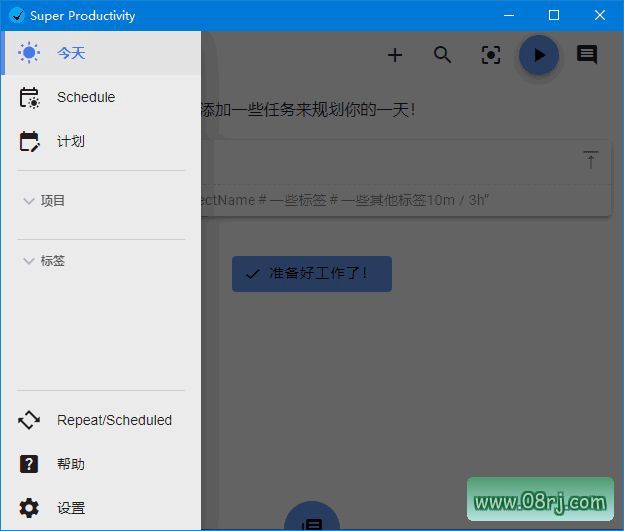Collapse the 标签 tags section chevron
This screenshot has width=624, height=531.
(29, 261)
